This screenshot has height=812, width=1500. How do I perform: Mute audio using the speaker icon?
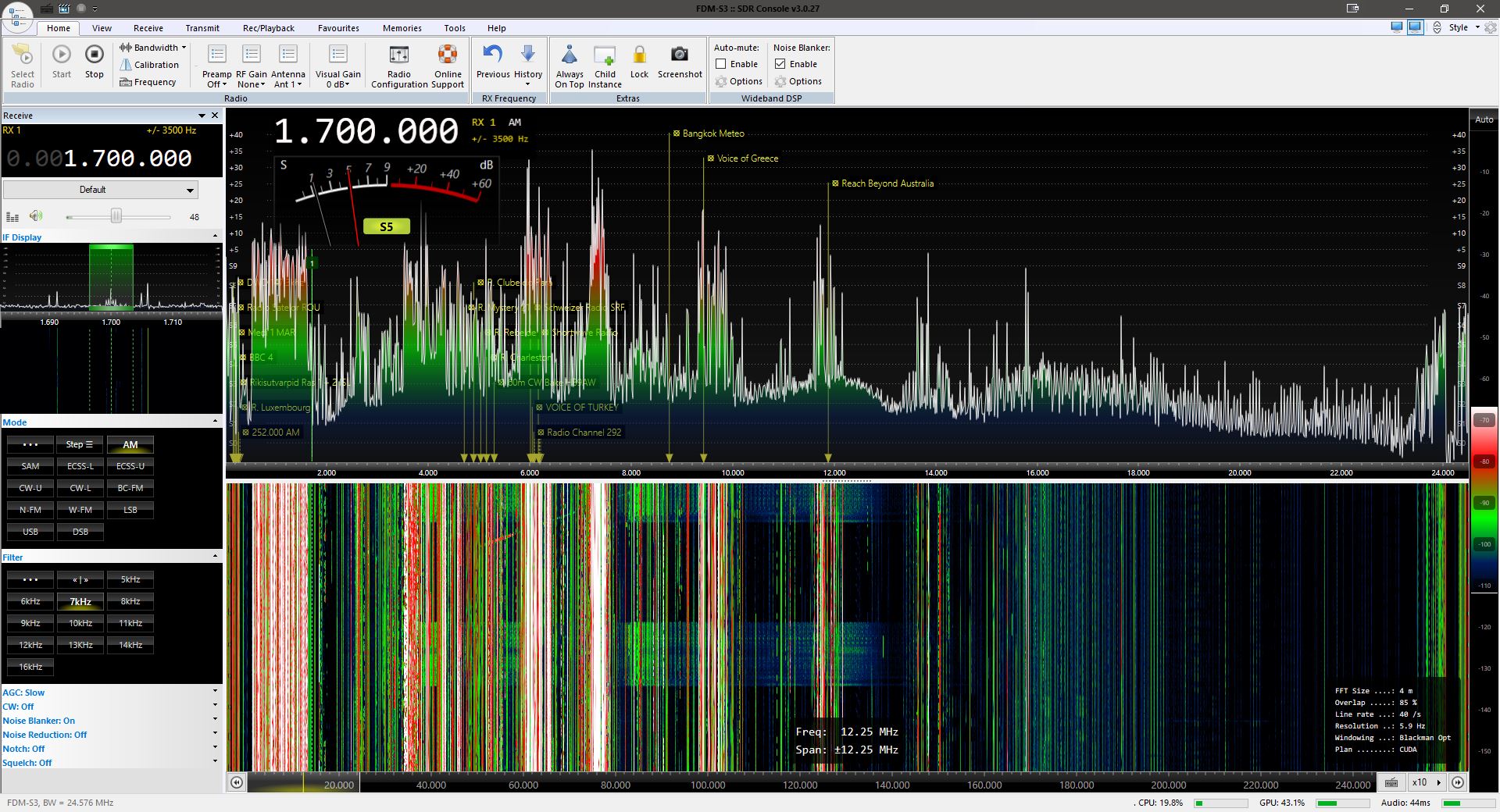[36, 216]
